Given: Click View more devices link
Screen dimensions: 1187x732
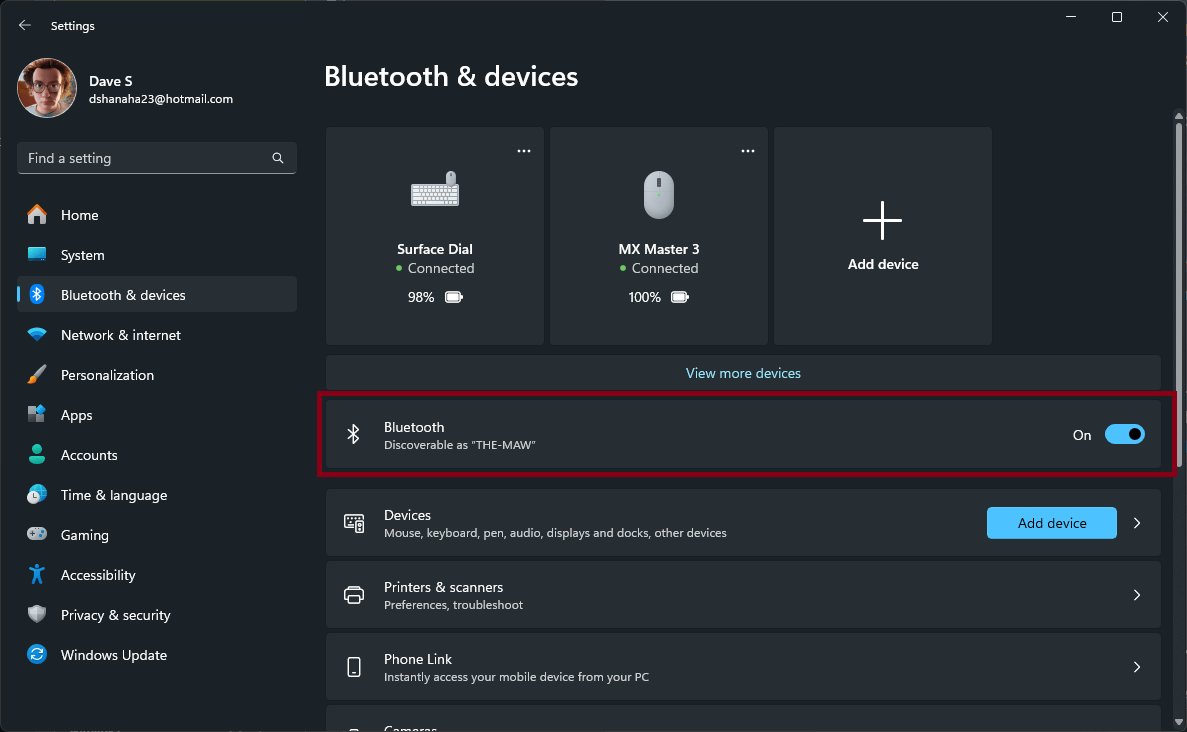Looking at the screenshot, I should 743,374.
